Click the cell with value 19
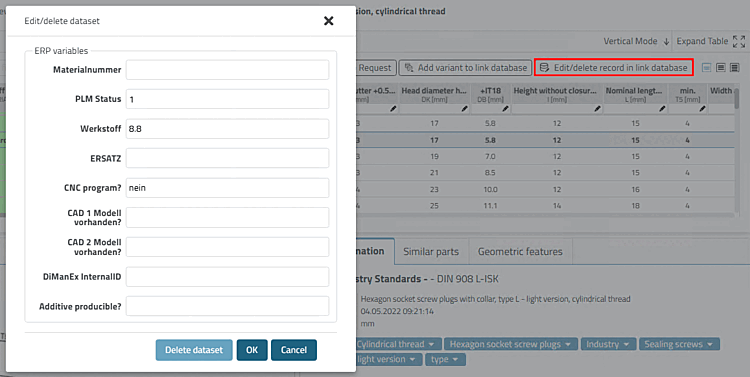750x377 pixels. [x=434, y=156]
